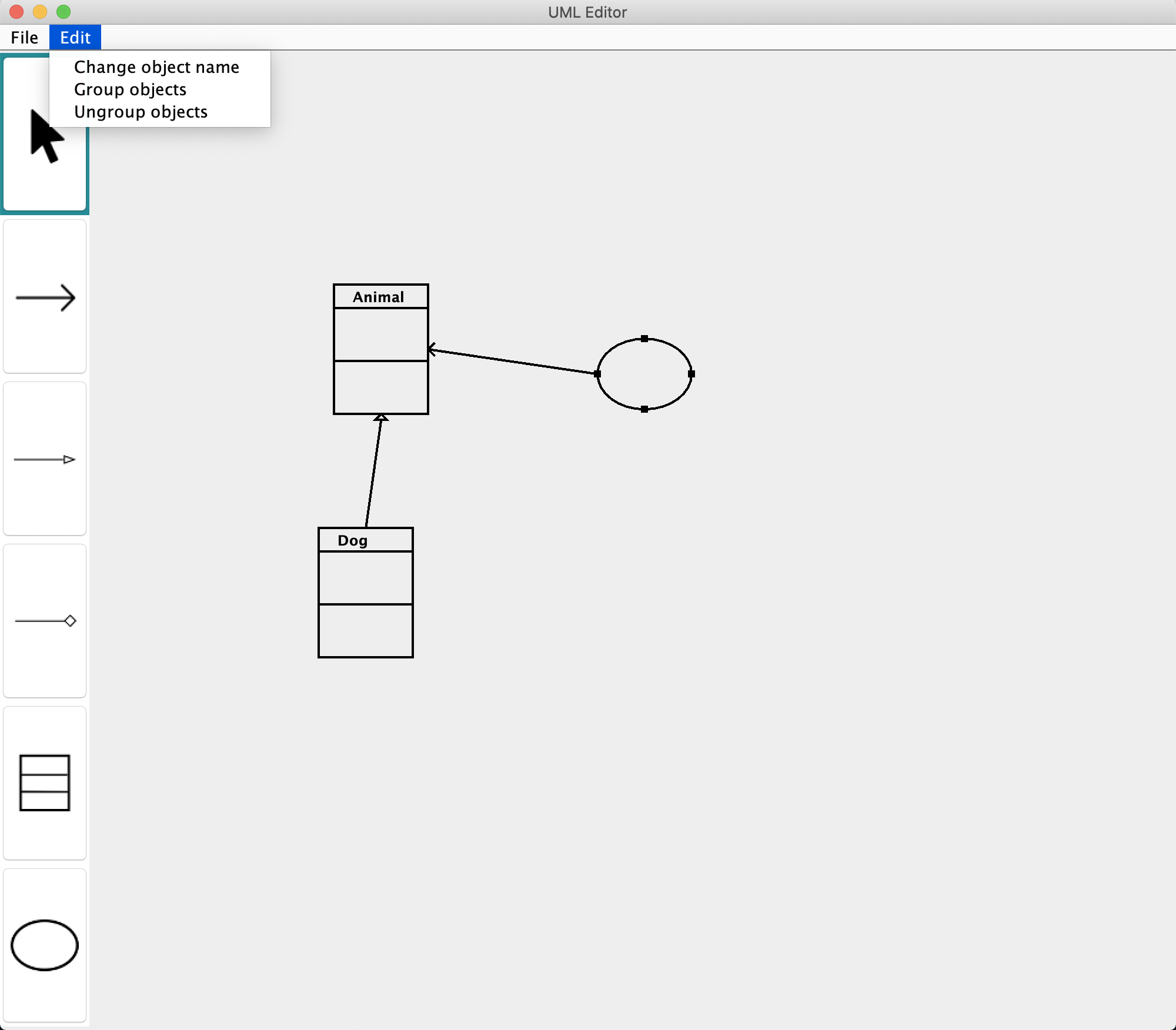This screenshot has height=1030, width=1176.
Task: Click the Animal class name
Action: click(x=379, y=297)
